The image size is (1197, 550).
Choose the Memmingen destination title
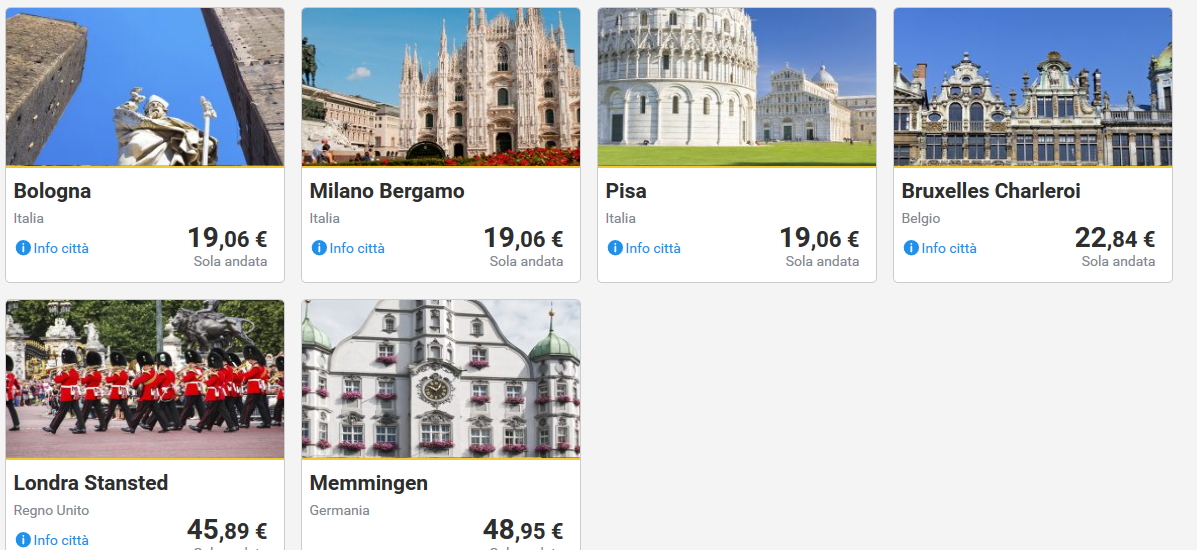coord(369,483)
